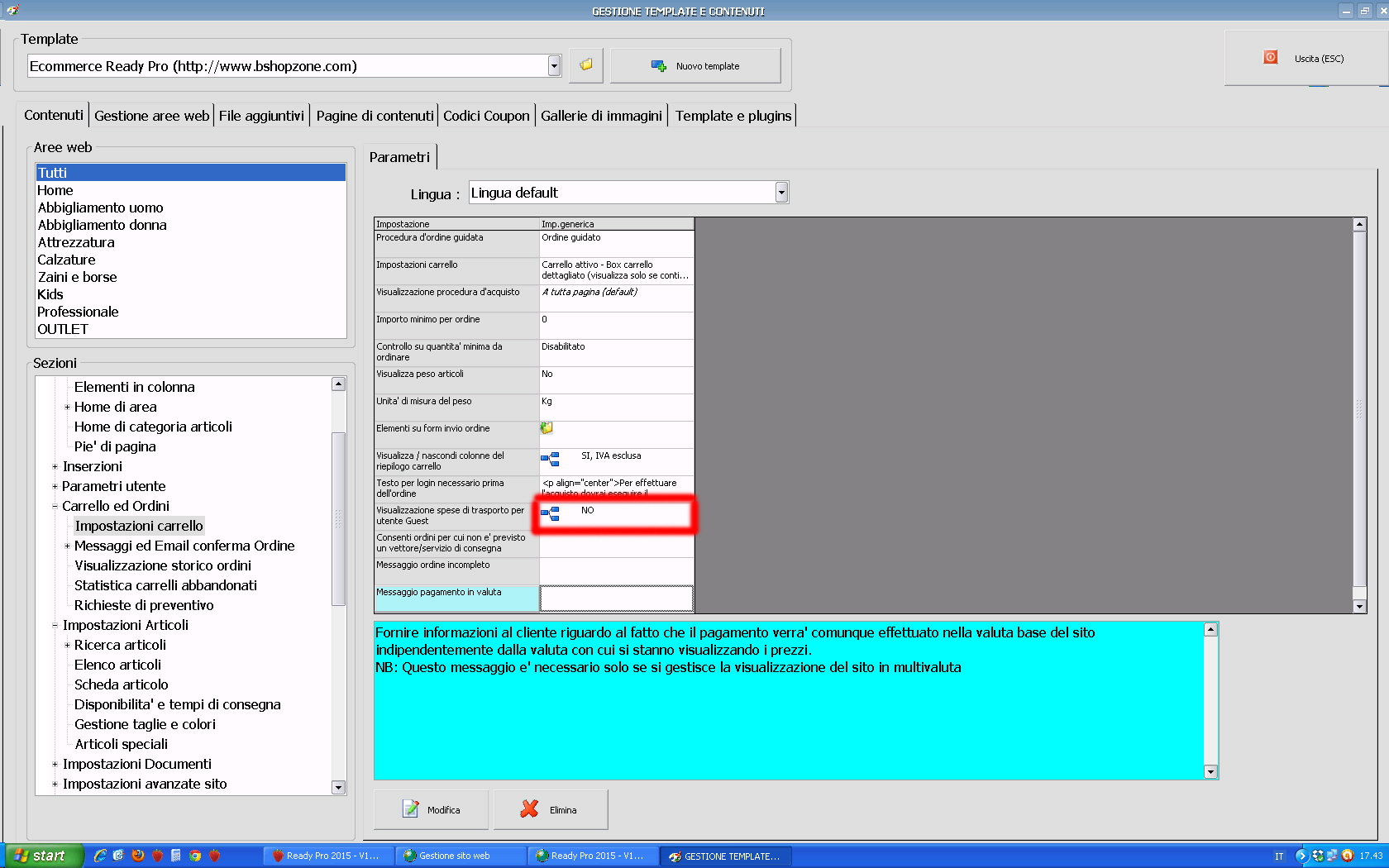Open the Template selection dropdown arrow
The image size is (1389, 868).
(554, 66)
